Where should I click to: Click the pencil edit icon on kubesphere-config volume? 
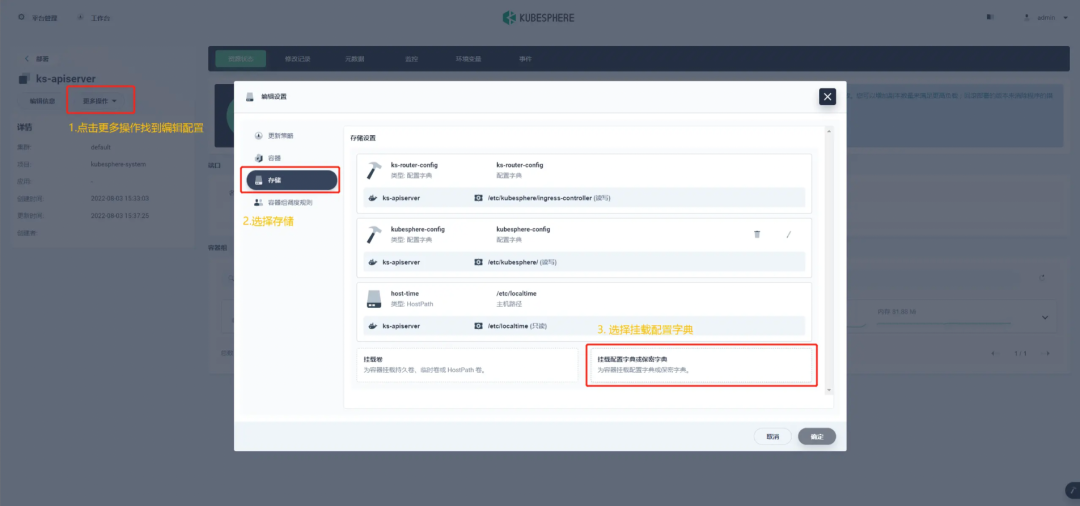(x=789, y=234)
